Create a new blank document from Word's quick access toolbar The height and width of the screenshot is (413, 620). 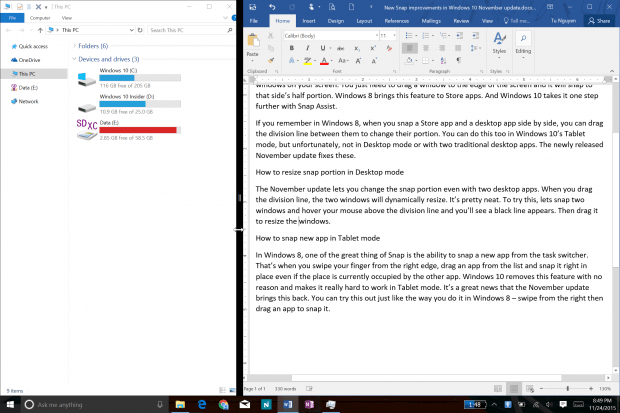pos(351,7)
